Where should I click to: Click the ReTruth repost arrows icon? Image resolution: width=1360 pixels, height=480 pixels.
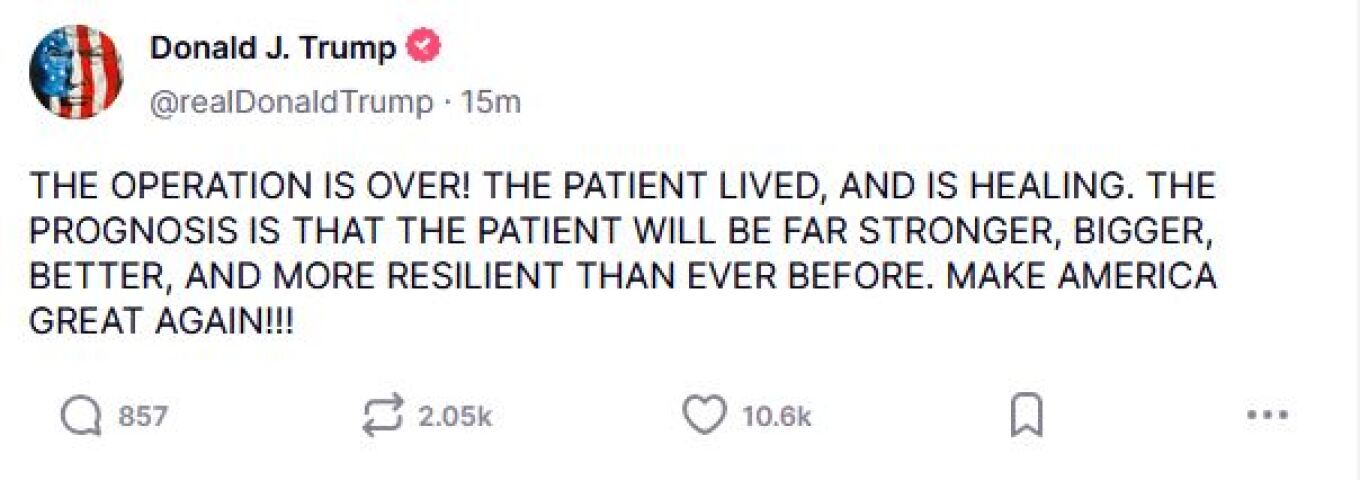click(x=382, y=415)
